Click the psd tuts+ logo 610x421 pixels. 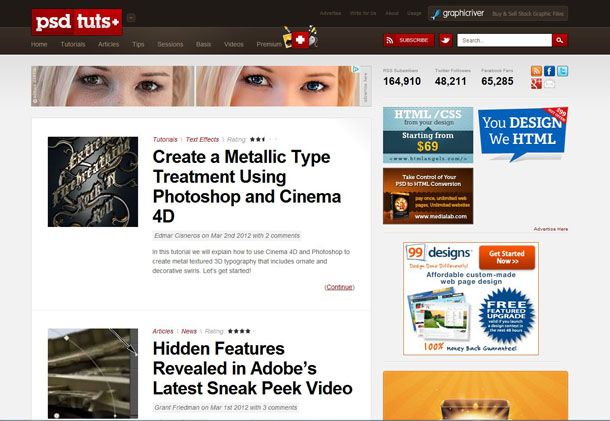[x=77, y=22]
